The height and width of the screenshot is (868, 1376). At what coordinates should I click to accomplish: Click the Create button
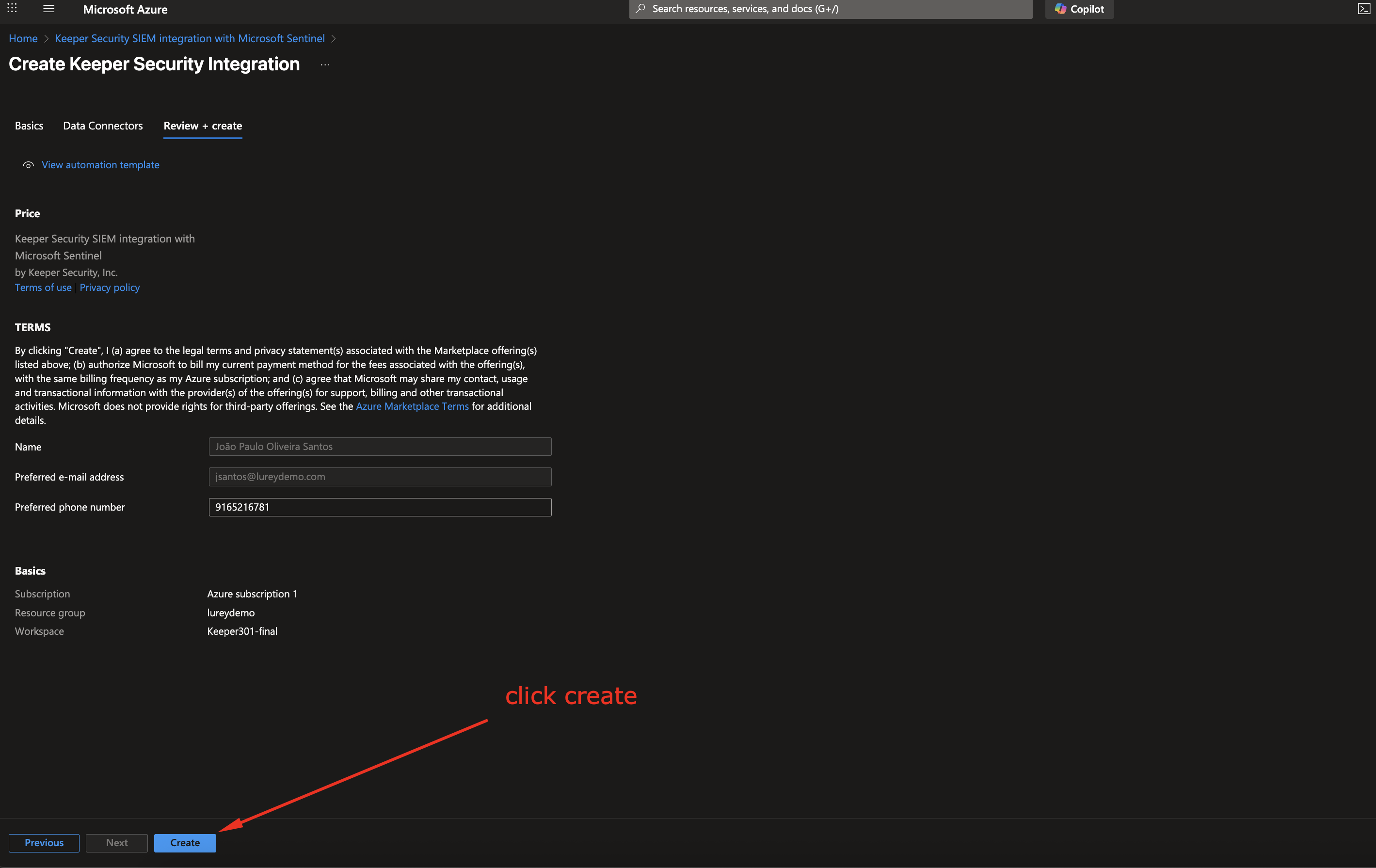coord(185,842)
